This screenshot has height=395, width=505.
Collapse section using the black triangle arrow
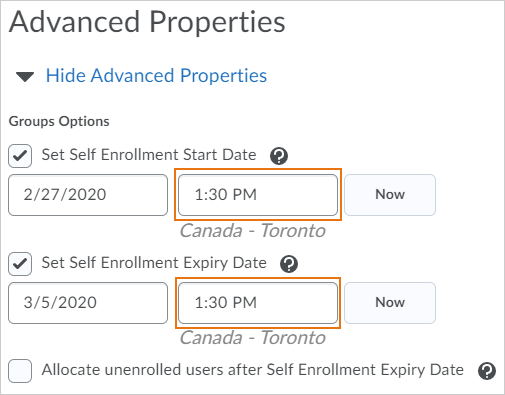point(25,77)
